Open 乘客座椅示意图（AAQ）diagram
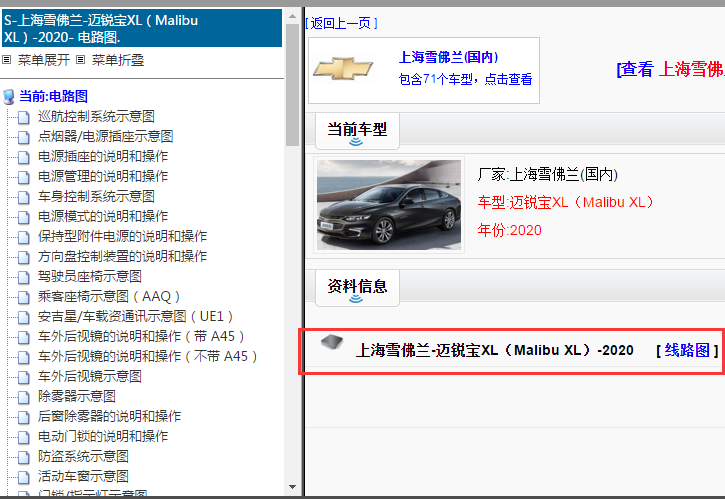 pos(109,296)
